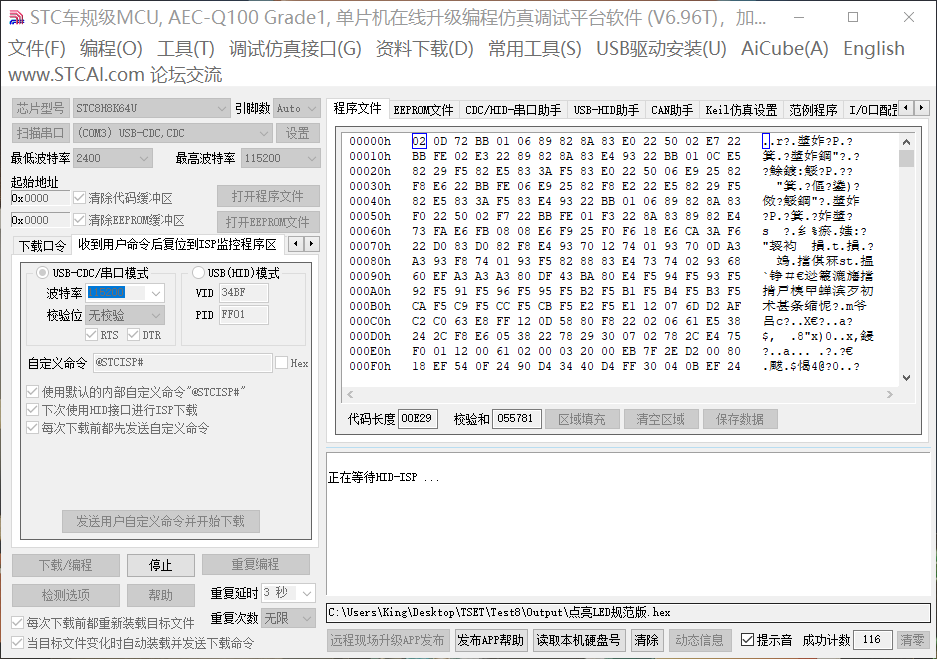Expand 最高波特率 115200 dropdown
Viewport: 937px width, 659px height.
(x=311, y=158)
